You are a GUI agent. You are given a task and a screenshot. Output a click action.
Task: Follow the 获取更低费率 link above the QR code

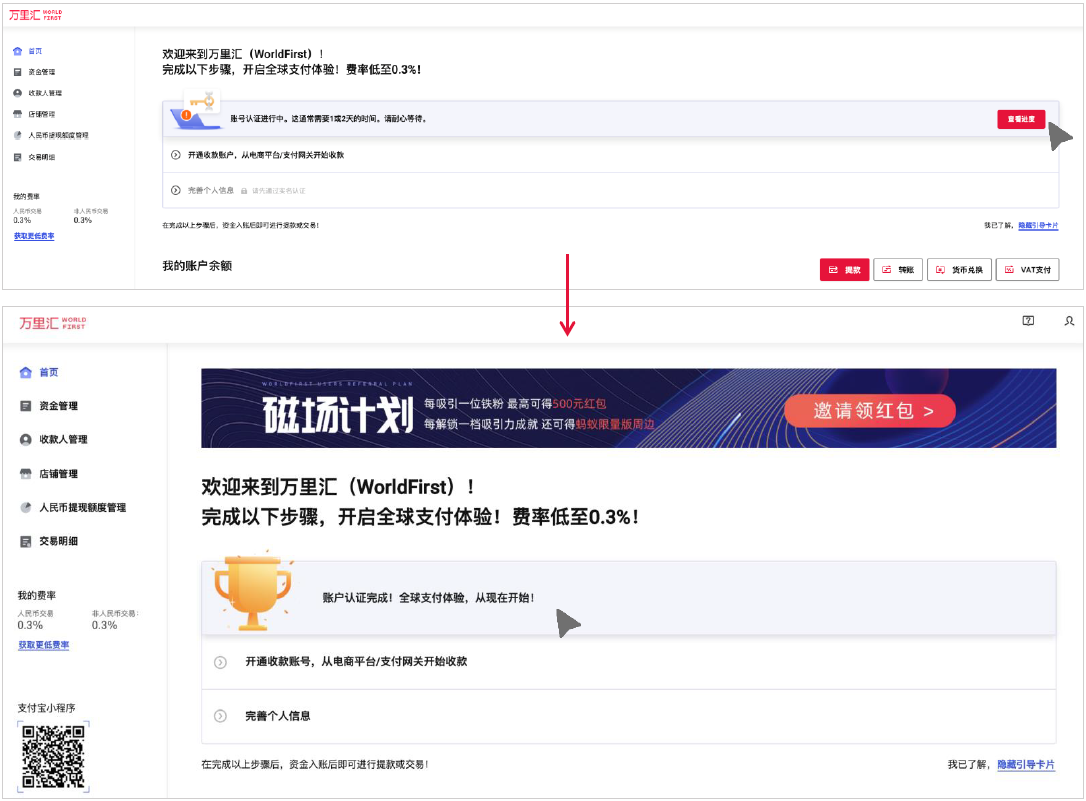click(x=44, y=645)
